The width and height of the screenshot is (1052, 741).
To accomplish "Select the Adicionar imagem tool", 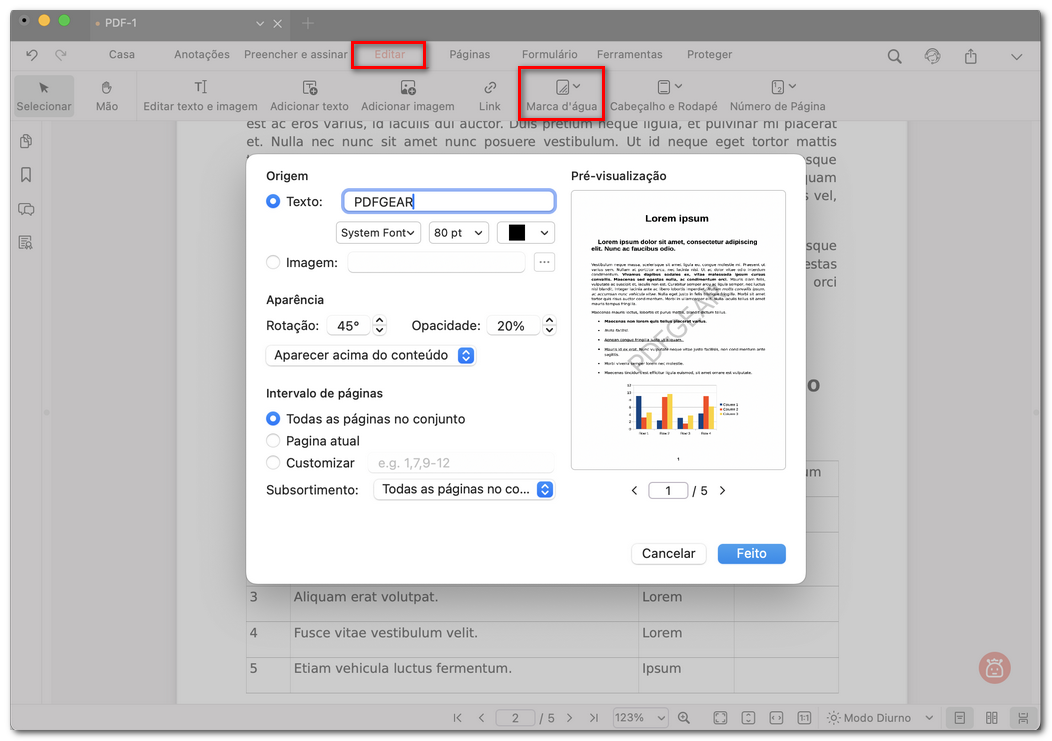I will coord(408,95).
